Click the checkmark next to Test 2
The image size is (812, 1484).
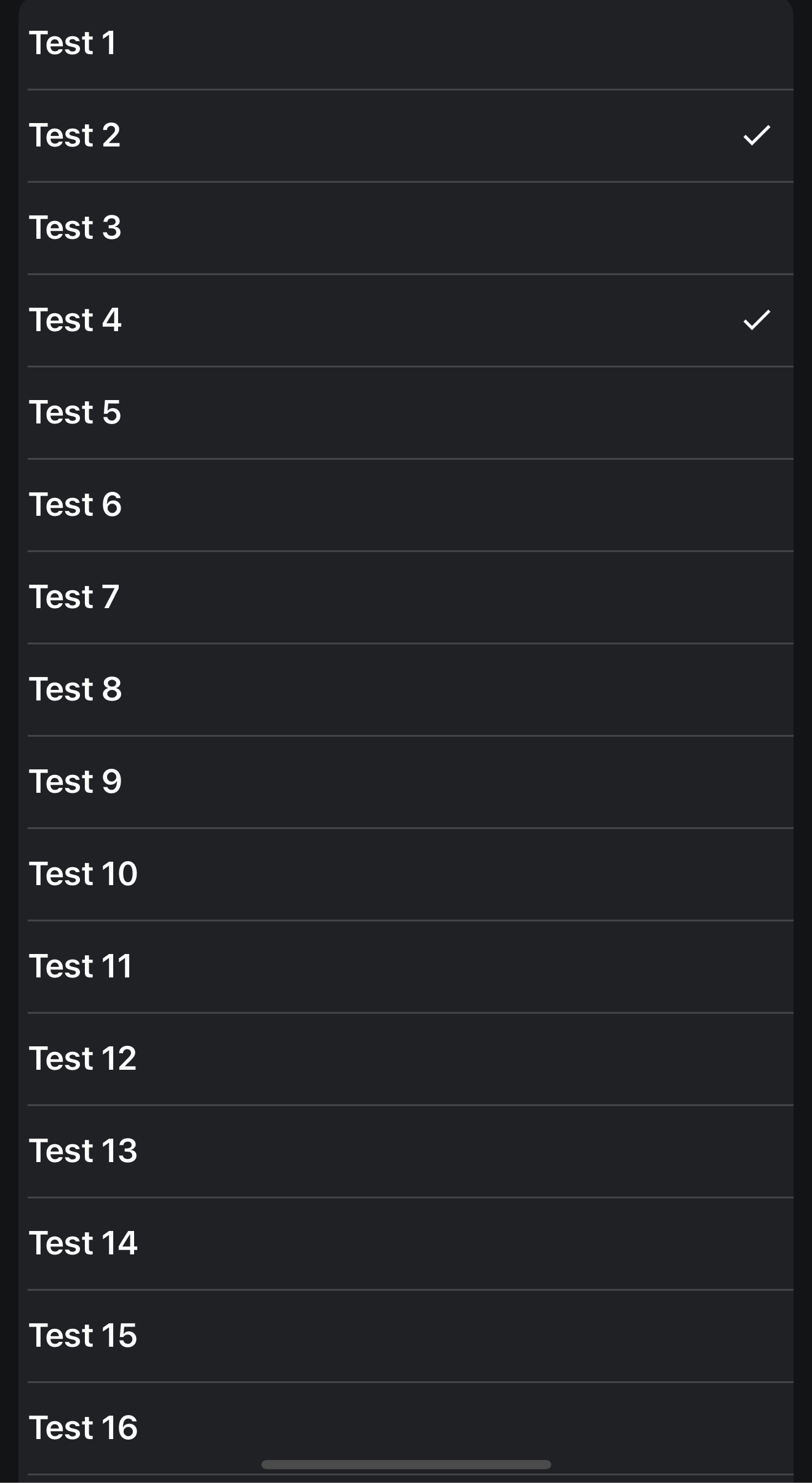[756, 135]
